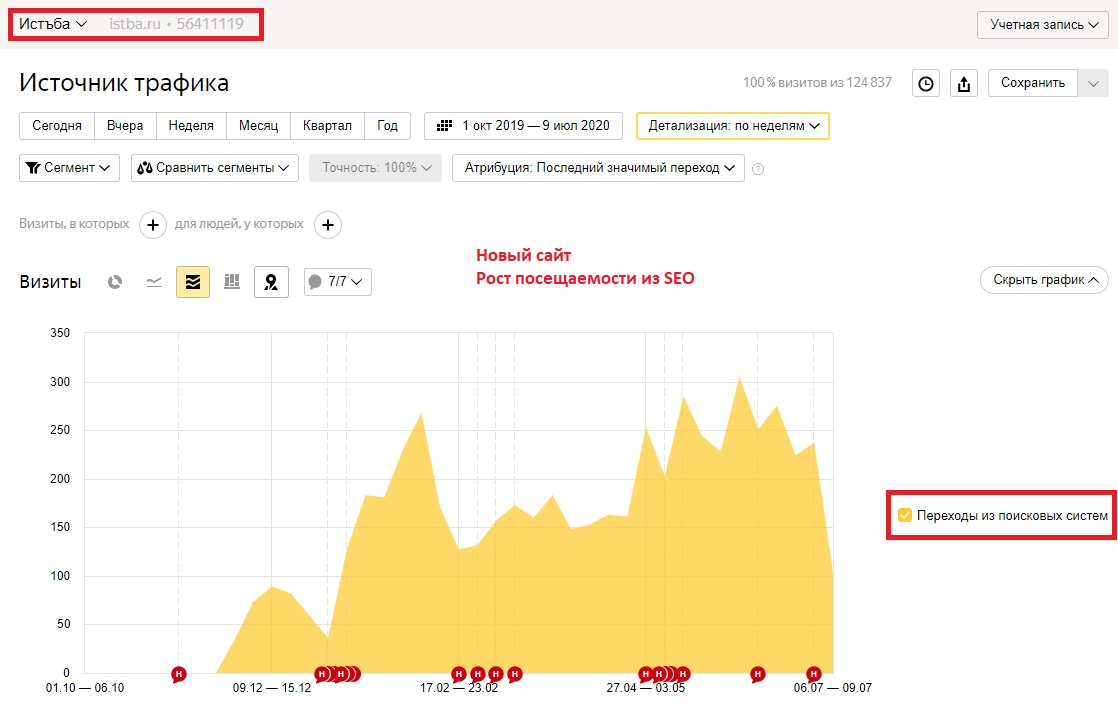Switch to pie chart view icon
This screenshot has height=719, width=1118.
point(115,282)
